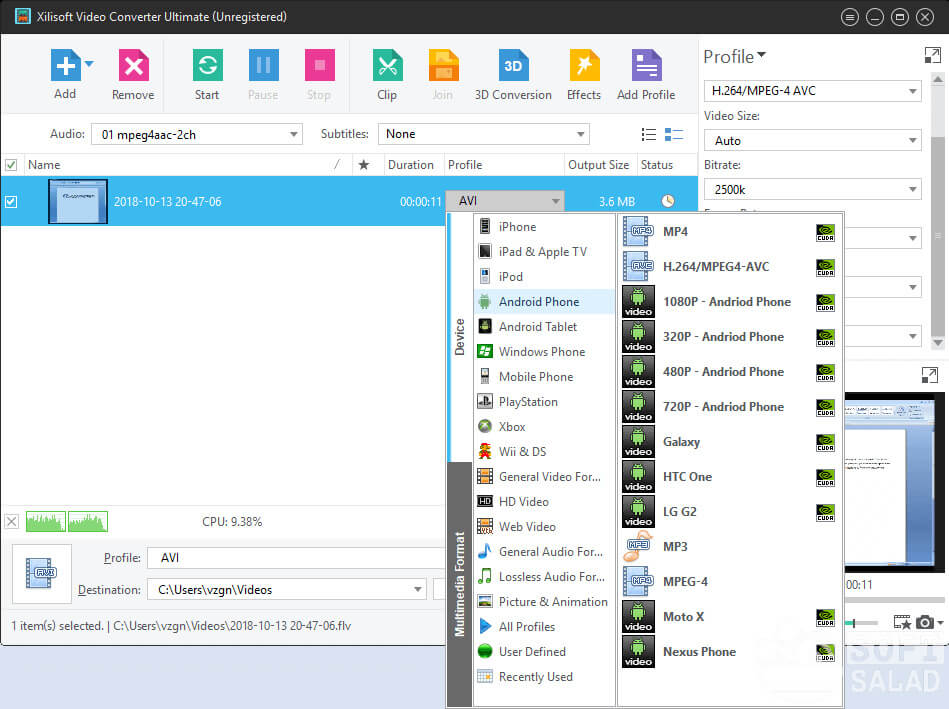Click the video thumbnail in file list
The width and height of the screenshot is (949, 709).
coord(78,202)
